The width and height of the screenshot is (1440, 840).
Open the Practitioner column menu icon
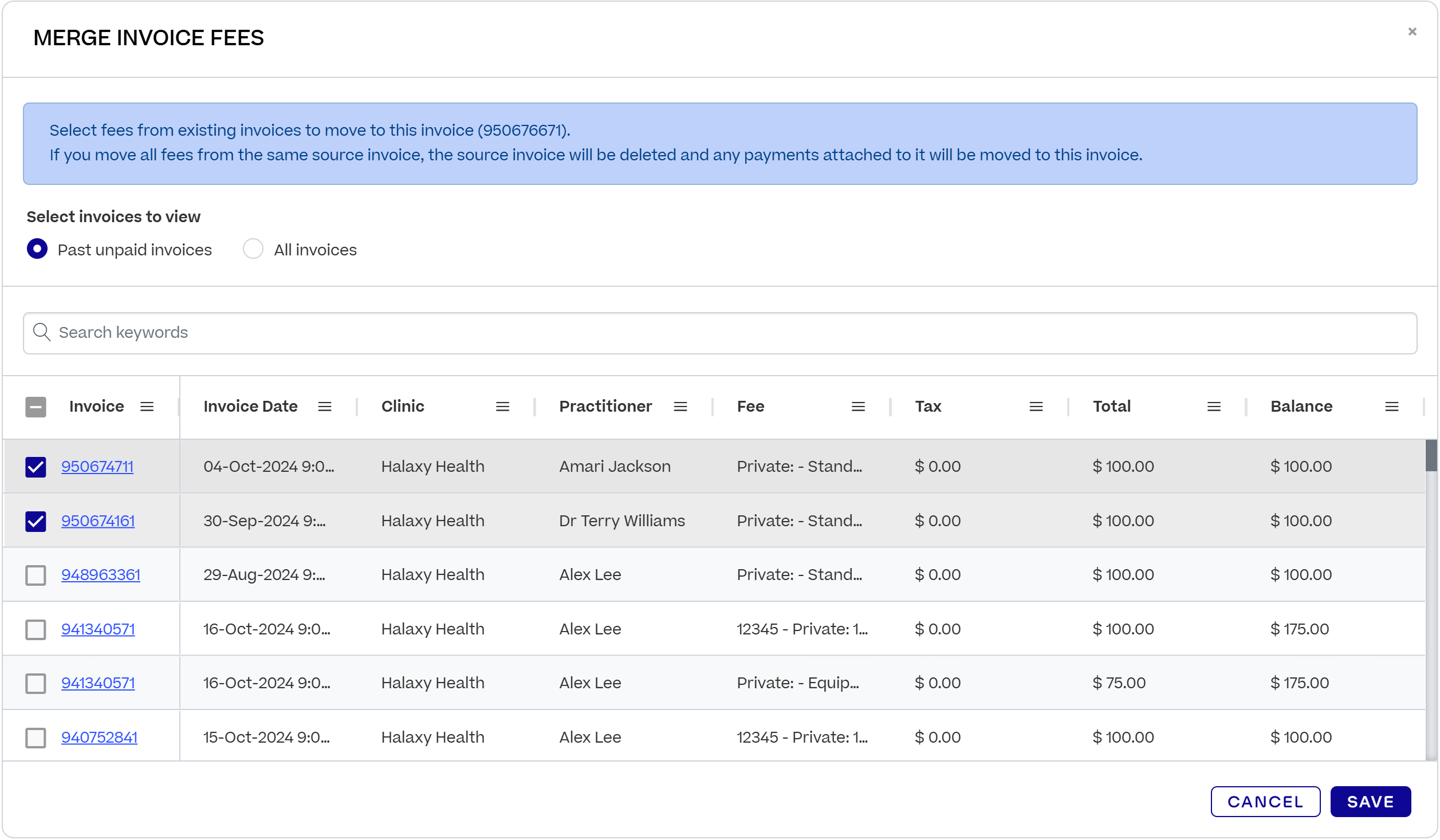680,407
